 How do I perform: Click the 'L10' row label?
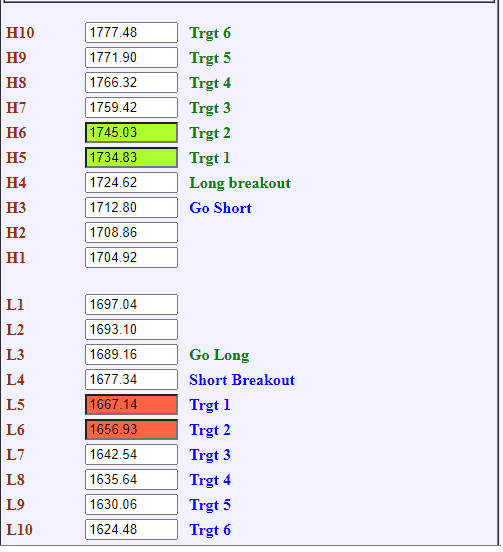click(x=19, y=530)
